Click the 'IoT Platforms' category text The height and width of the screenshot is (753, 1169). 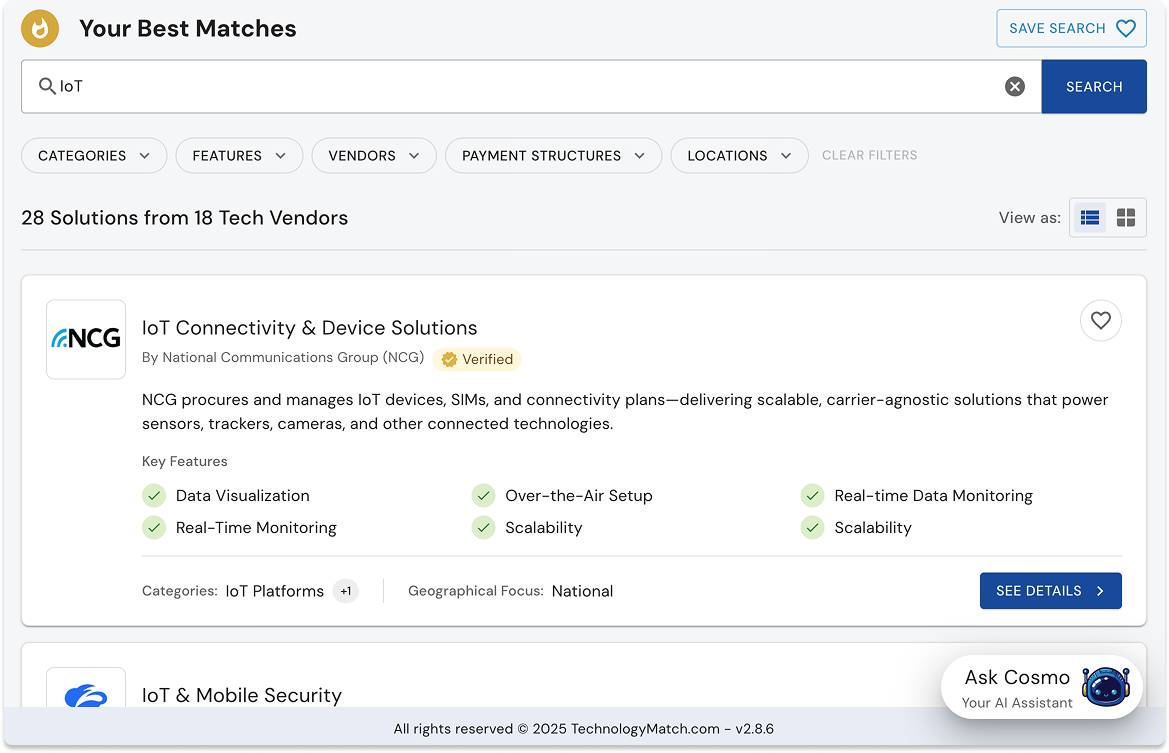coord(274,591)
